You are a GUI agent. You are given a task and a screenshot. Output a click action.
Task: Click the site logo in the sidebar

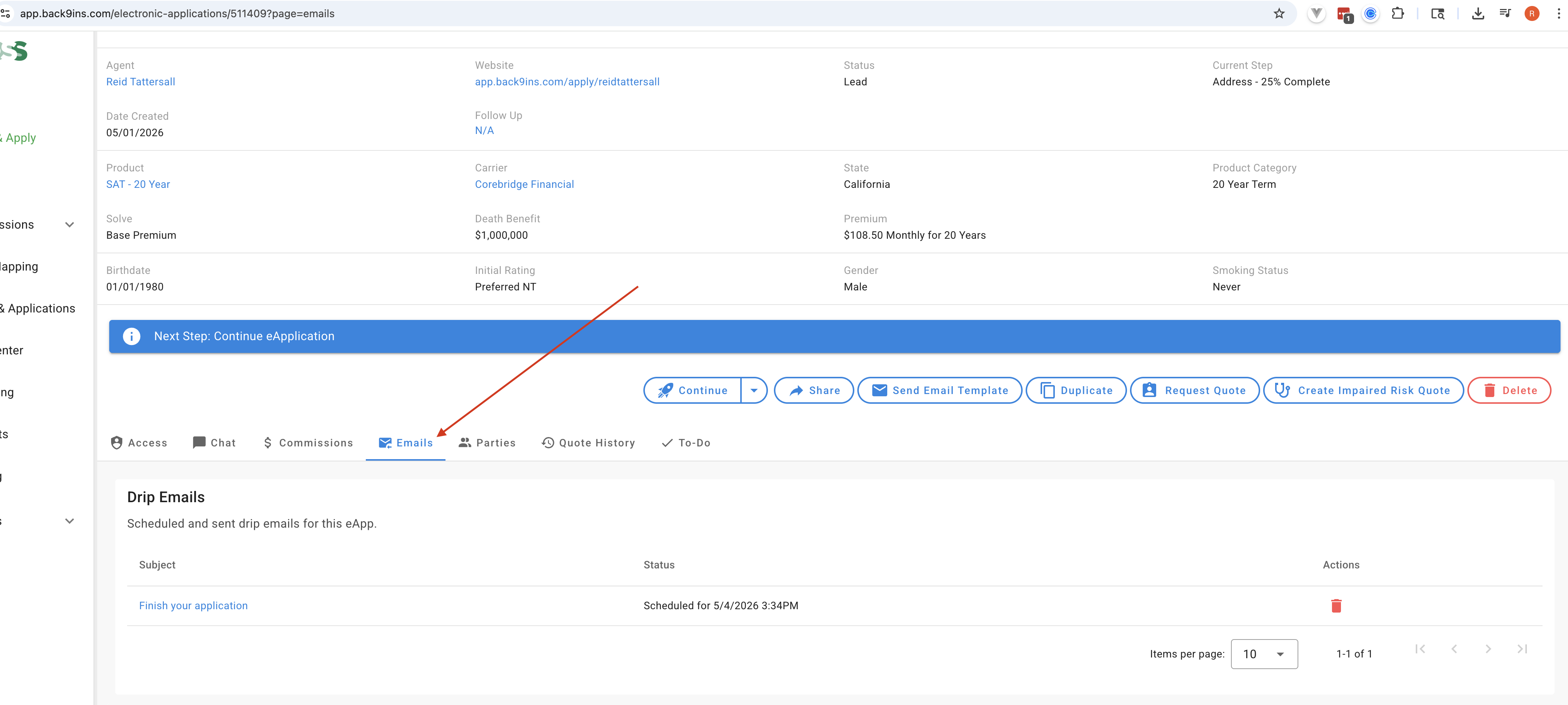(x=14, y=51)
